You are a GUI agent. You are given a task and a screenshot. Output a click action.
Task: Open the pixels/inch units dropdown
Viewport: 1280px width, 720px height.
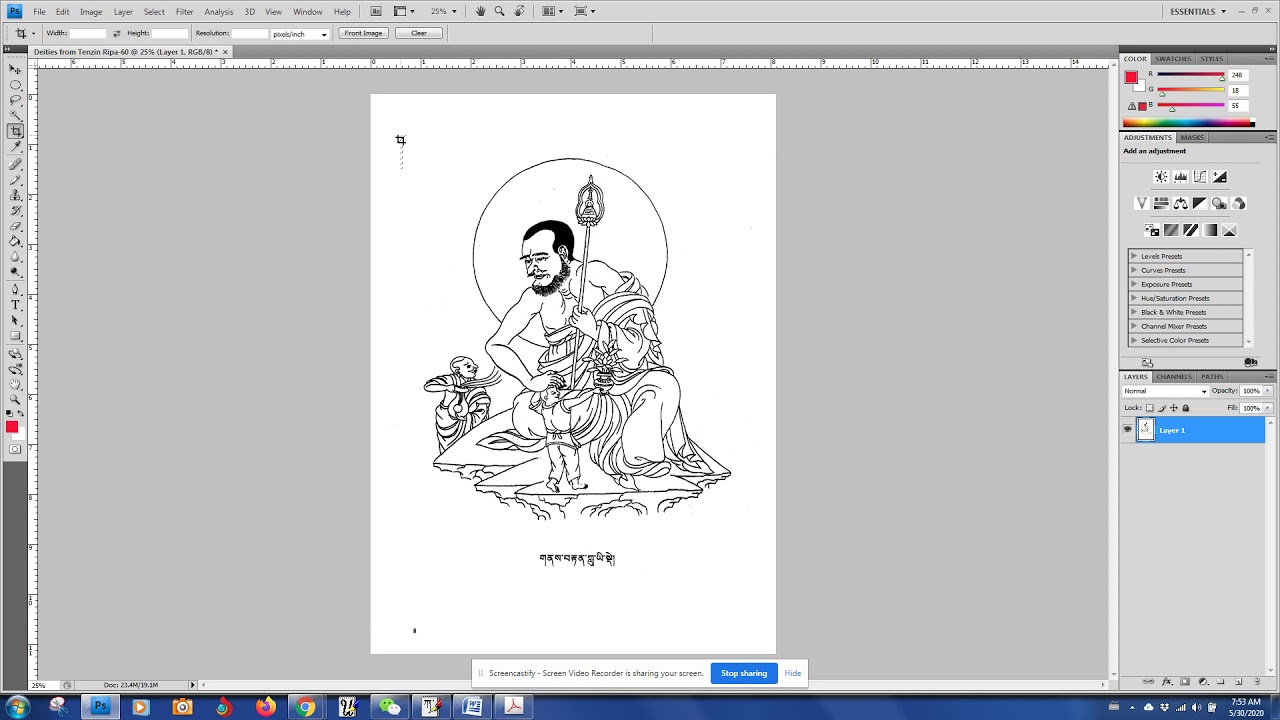(300, 34)
